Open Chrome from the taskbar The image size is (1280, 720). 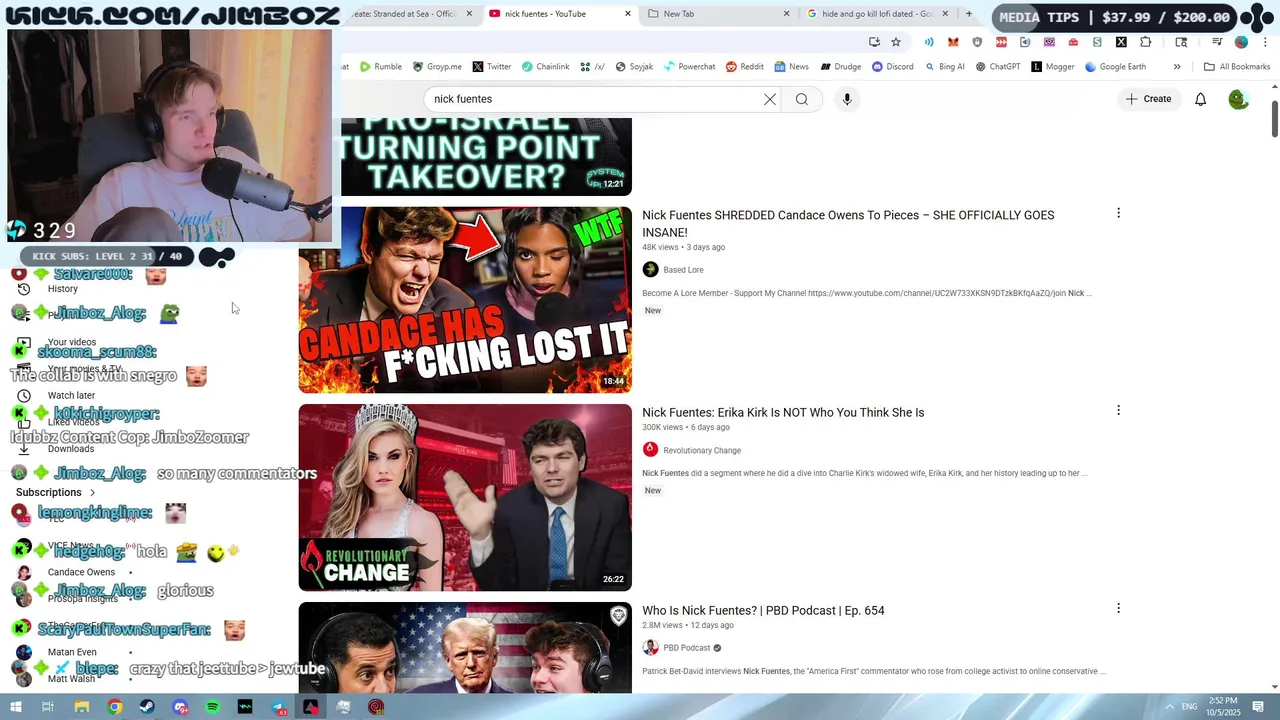pyautogui.click(x=115, y=707)
